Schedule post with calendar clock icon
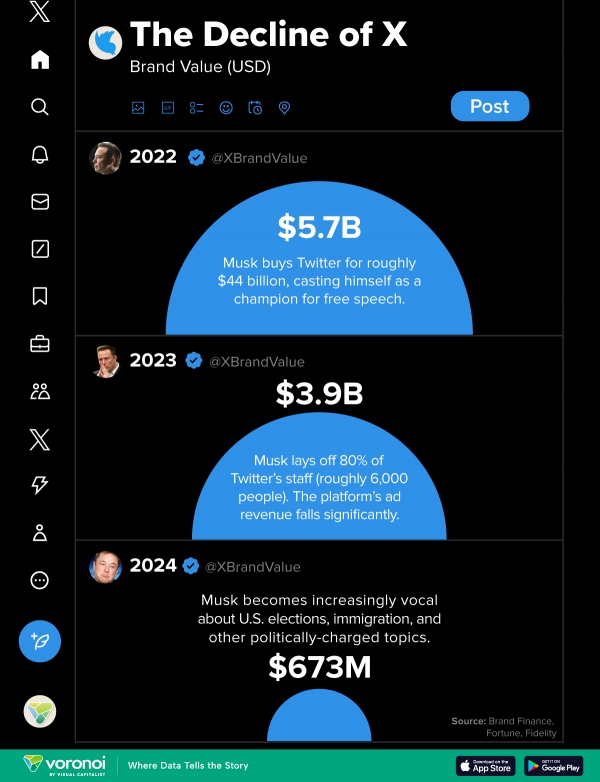This screenshot has width=600, height=782. [x=255, y=108]
